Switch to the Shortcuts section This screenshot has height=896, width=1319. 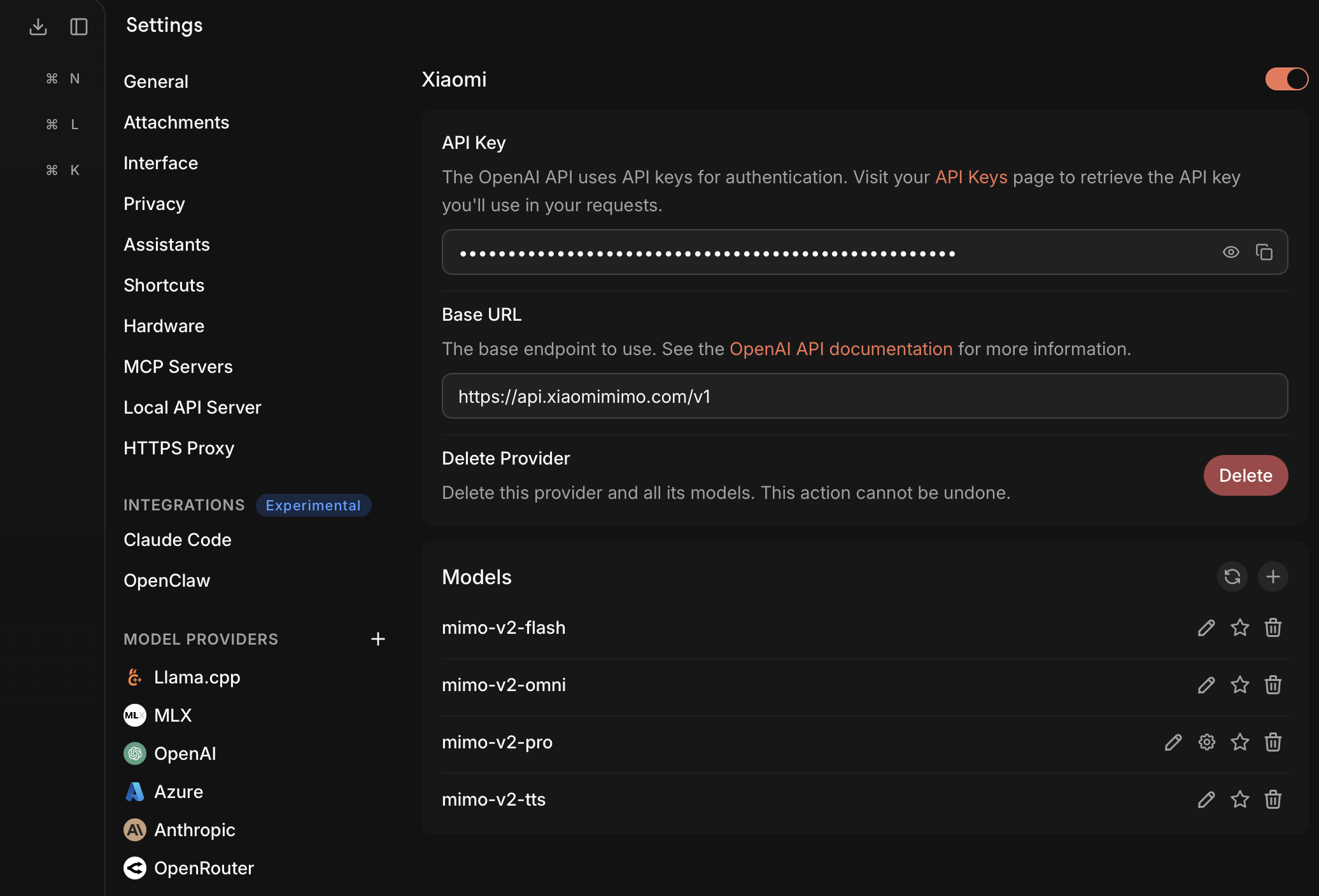[164, 285]
